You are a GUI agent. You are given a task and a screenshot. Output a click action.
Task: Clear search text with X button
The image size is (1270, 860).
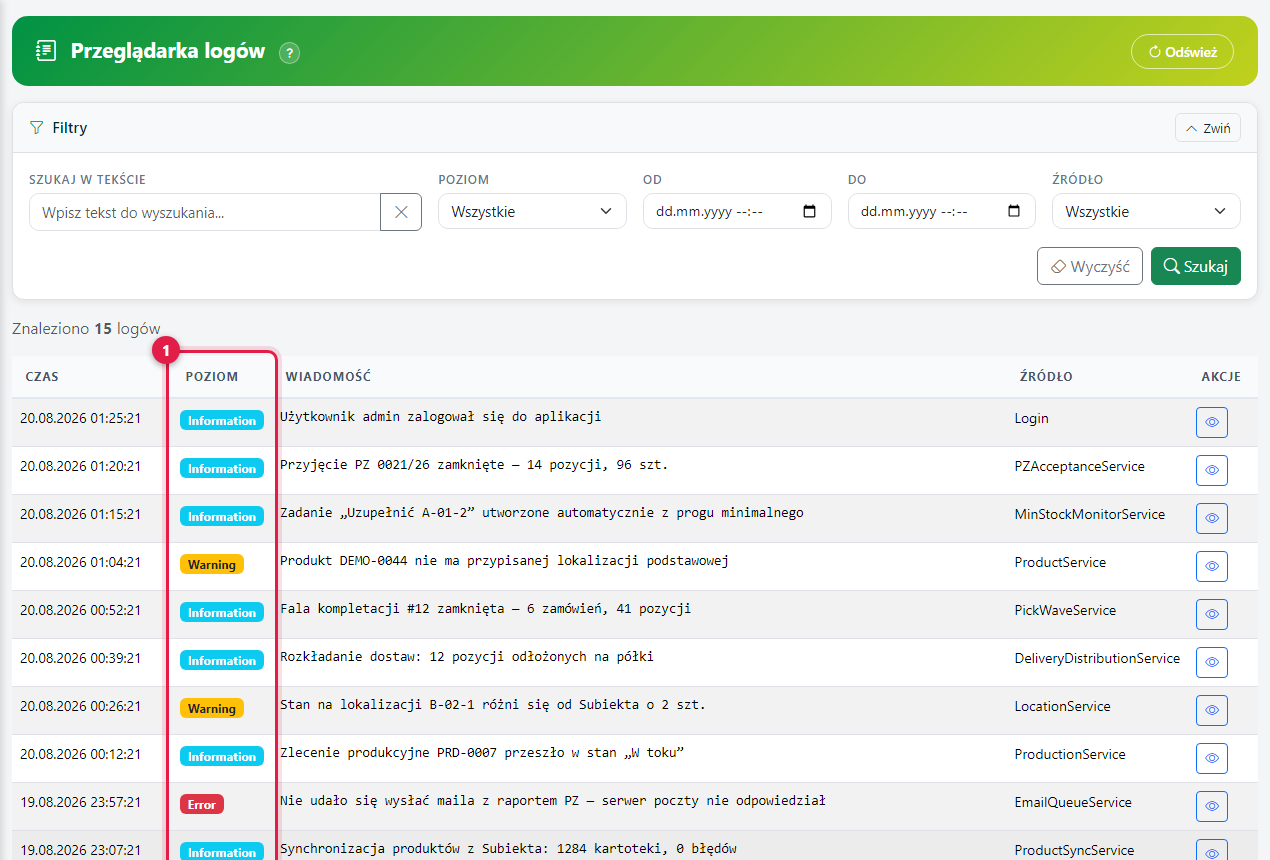point(401,212)
